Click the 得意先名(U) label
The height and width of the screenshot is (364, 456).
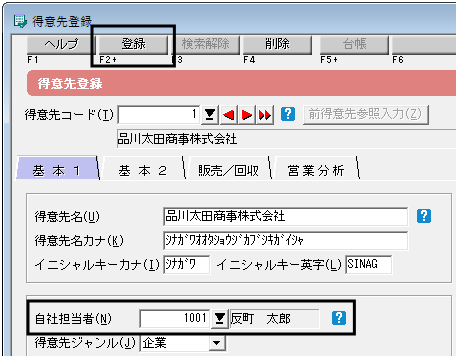[x=67, y=217]
